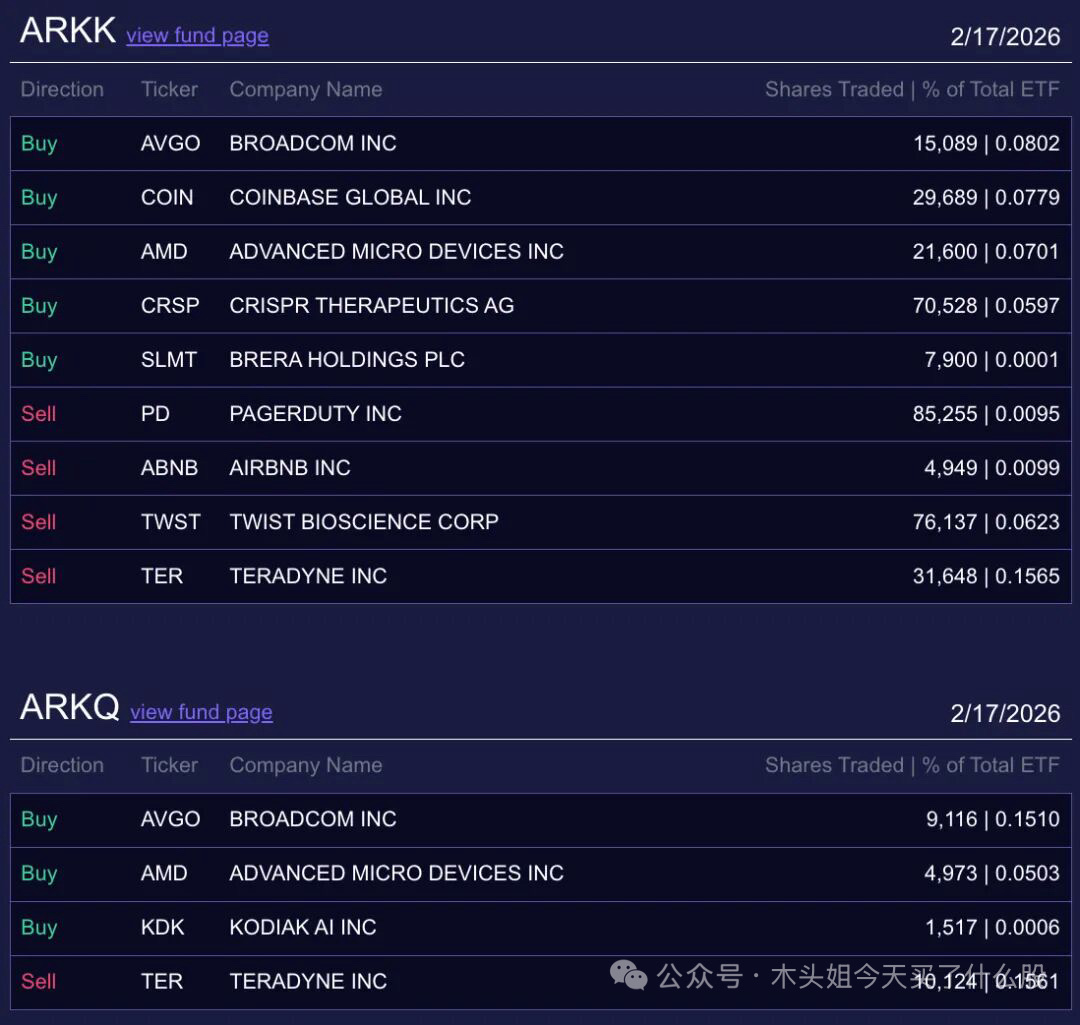The width and height of the screenshot is (1080, 1025).
Task: Click value 31,648 | 0.1565
Action: [986, 576]
